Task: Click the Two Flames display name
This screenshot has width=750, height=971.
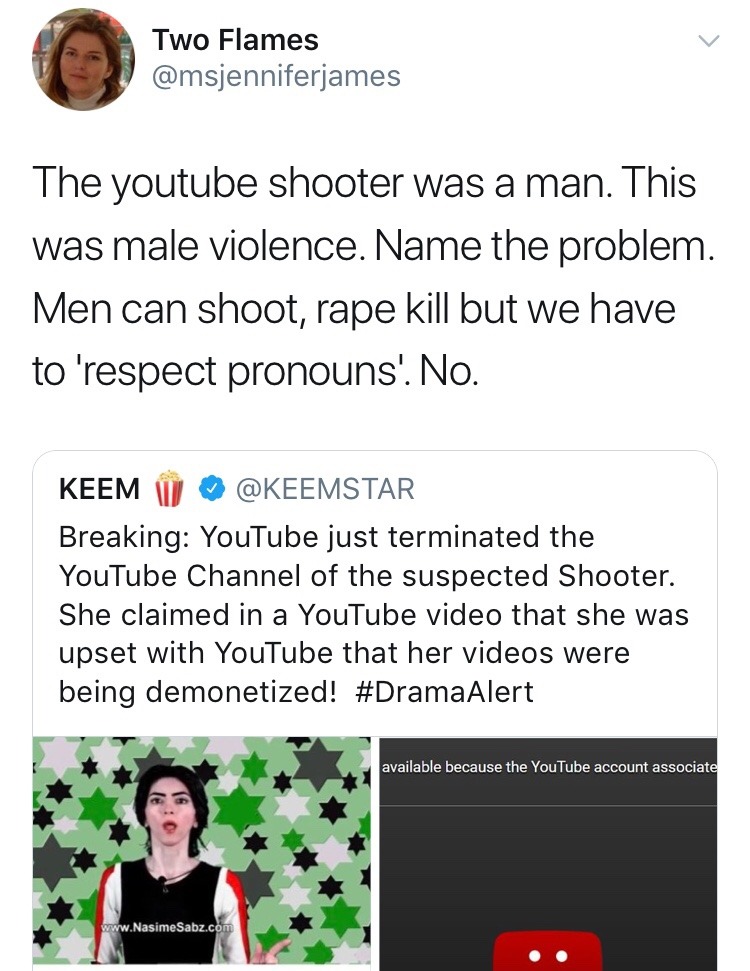Action: coord(235,40)
